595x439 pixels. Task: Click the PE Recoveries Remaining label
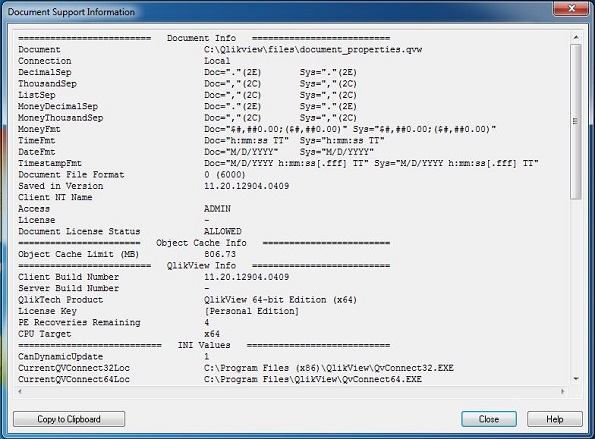tap(79, 323)
